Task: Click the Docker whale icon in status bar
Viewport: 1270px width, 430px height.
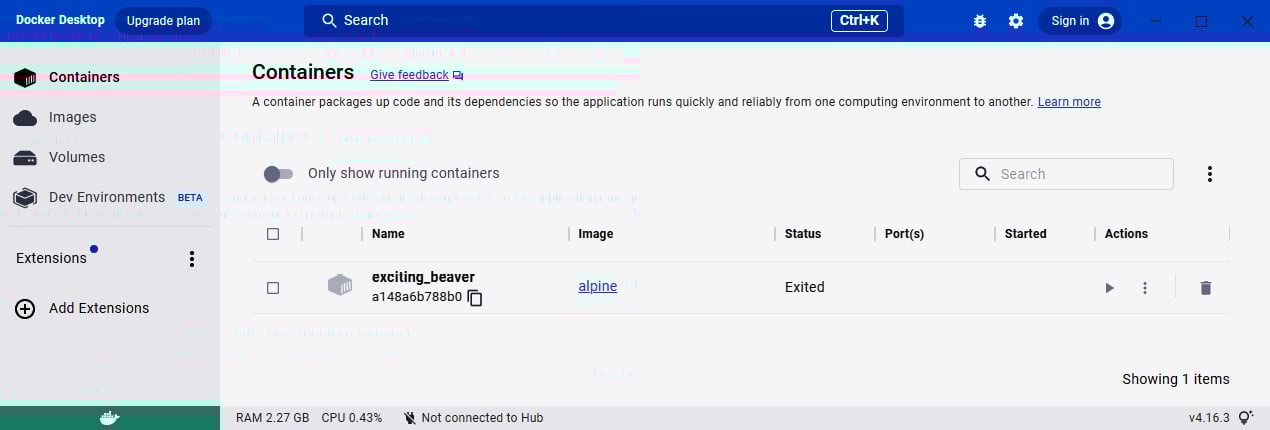Action: tap(110, 418)
